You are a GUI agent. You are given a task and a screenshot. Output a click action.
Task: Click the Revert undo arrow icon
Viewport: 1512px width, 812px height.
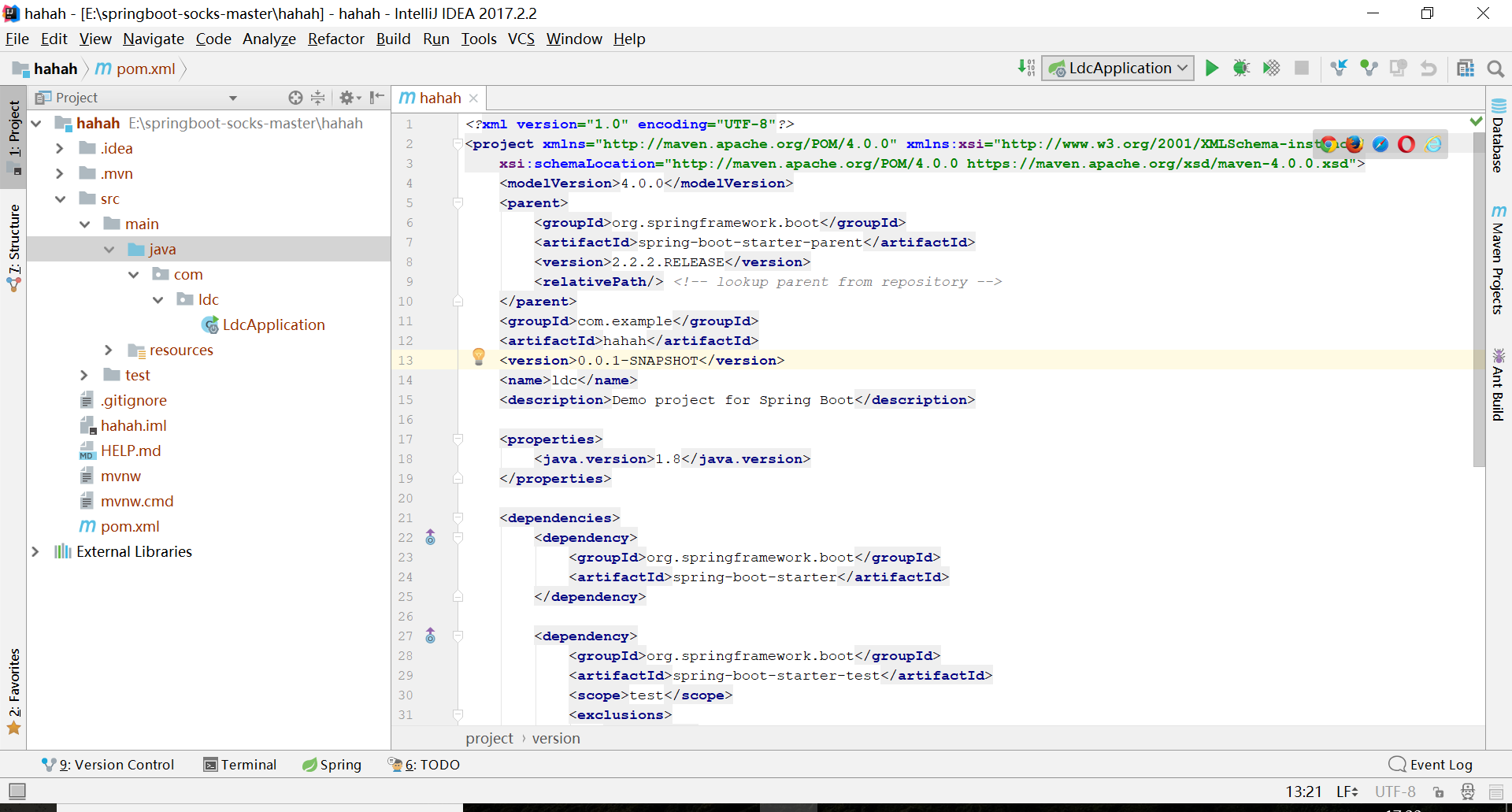click(x=1429, y=69)
